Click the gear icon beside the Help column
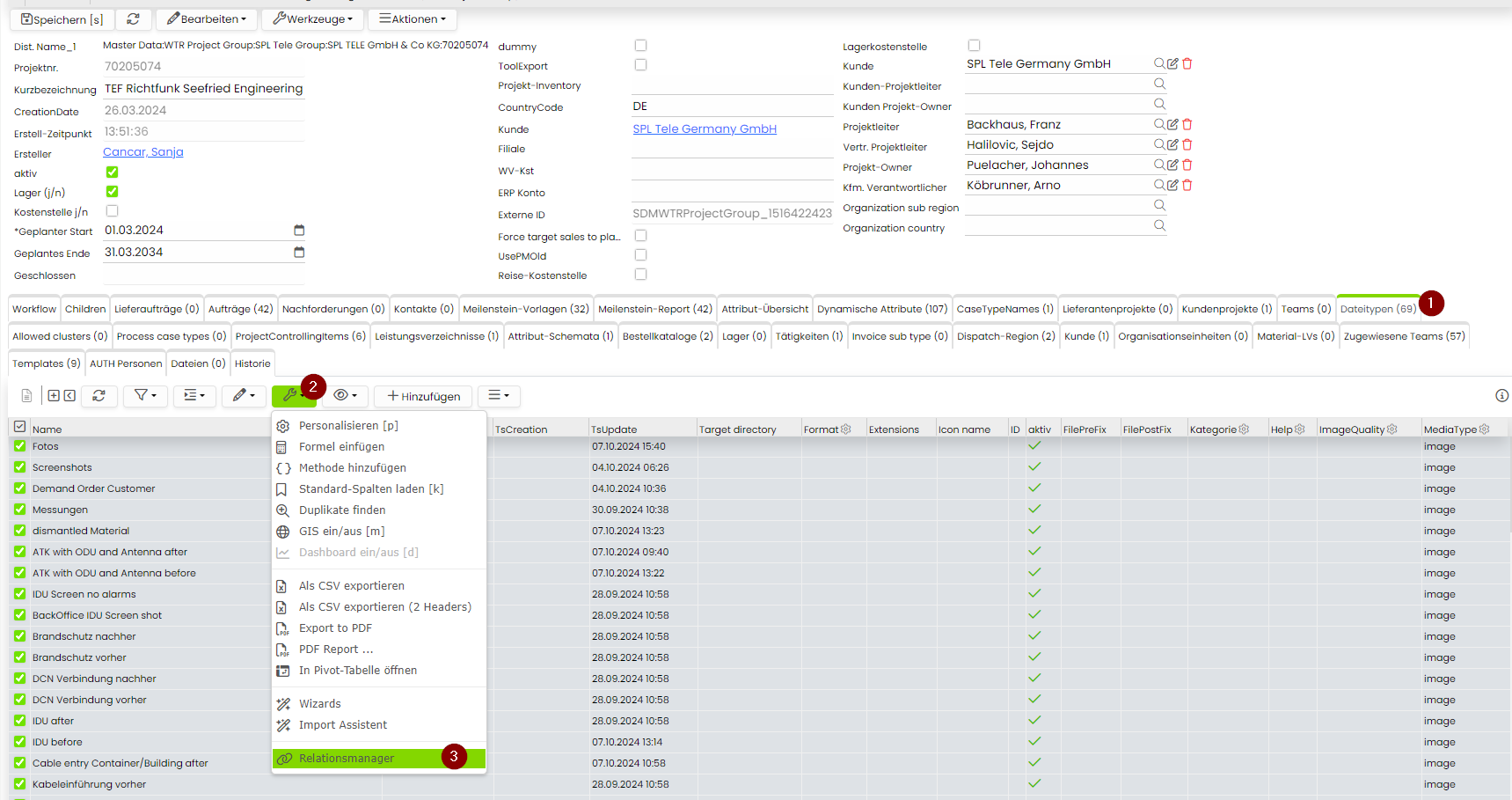Viewport: 1512px width, 800px height. (x=1299, y=429)
